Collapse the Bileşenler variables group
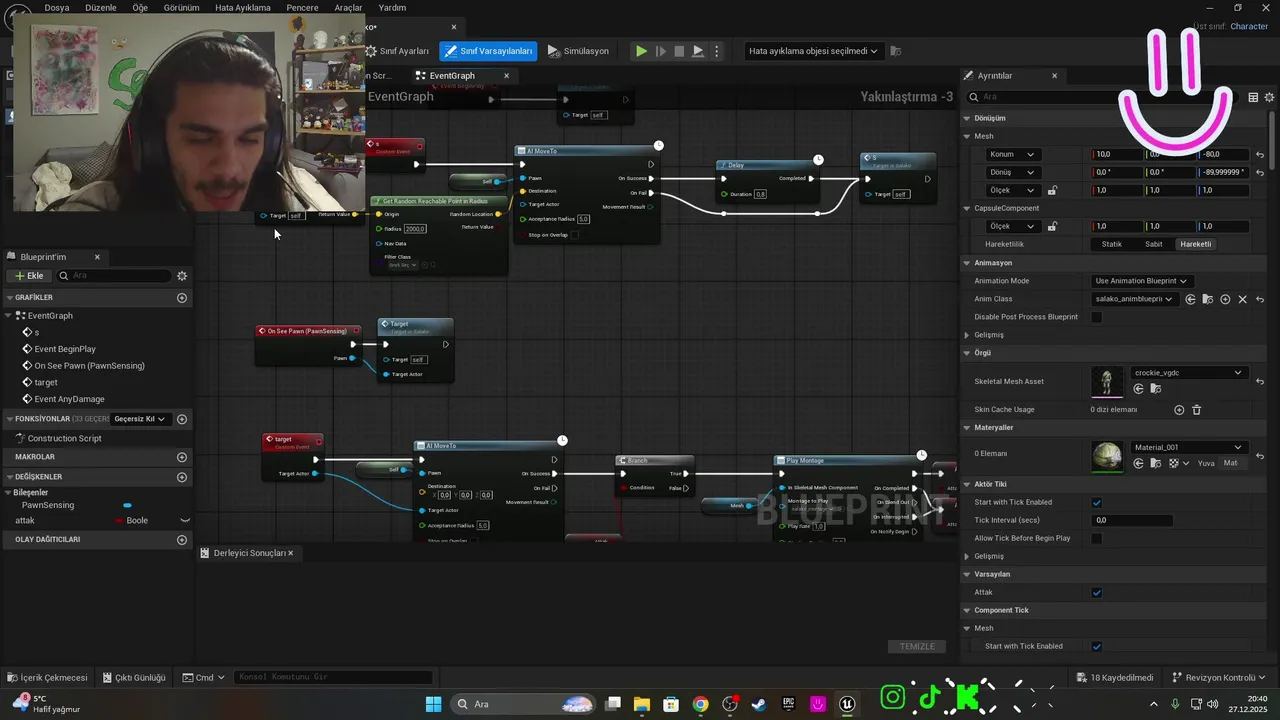 click(8, 493)
